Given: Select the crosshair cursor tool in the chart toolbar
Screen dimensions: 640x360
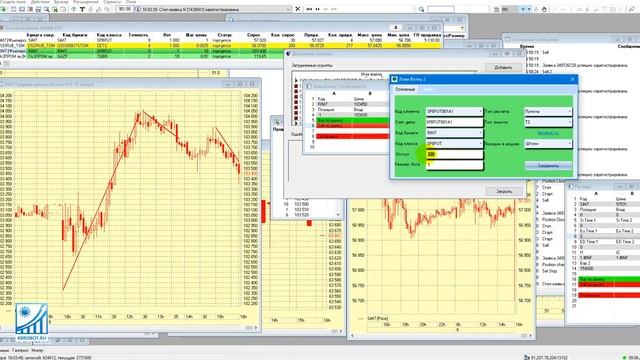Looking at the screenshot, I should [x=523, y=9].
